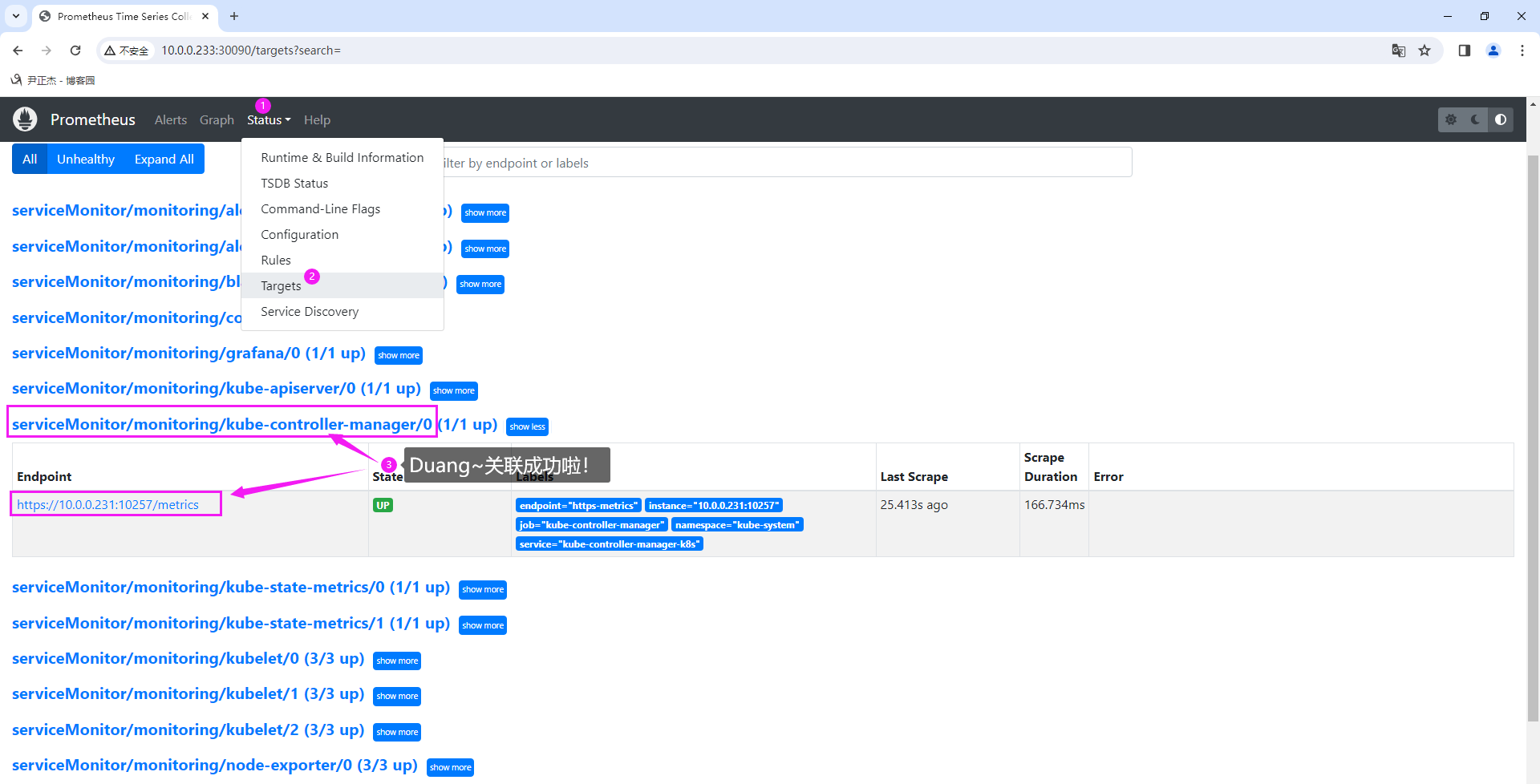Image resolution: width=1540 pixels, height=784 pixels.
Task: Open Prometheus settings via the gear icon
Action: pos(1450,119)
